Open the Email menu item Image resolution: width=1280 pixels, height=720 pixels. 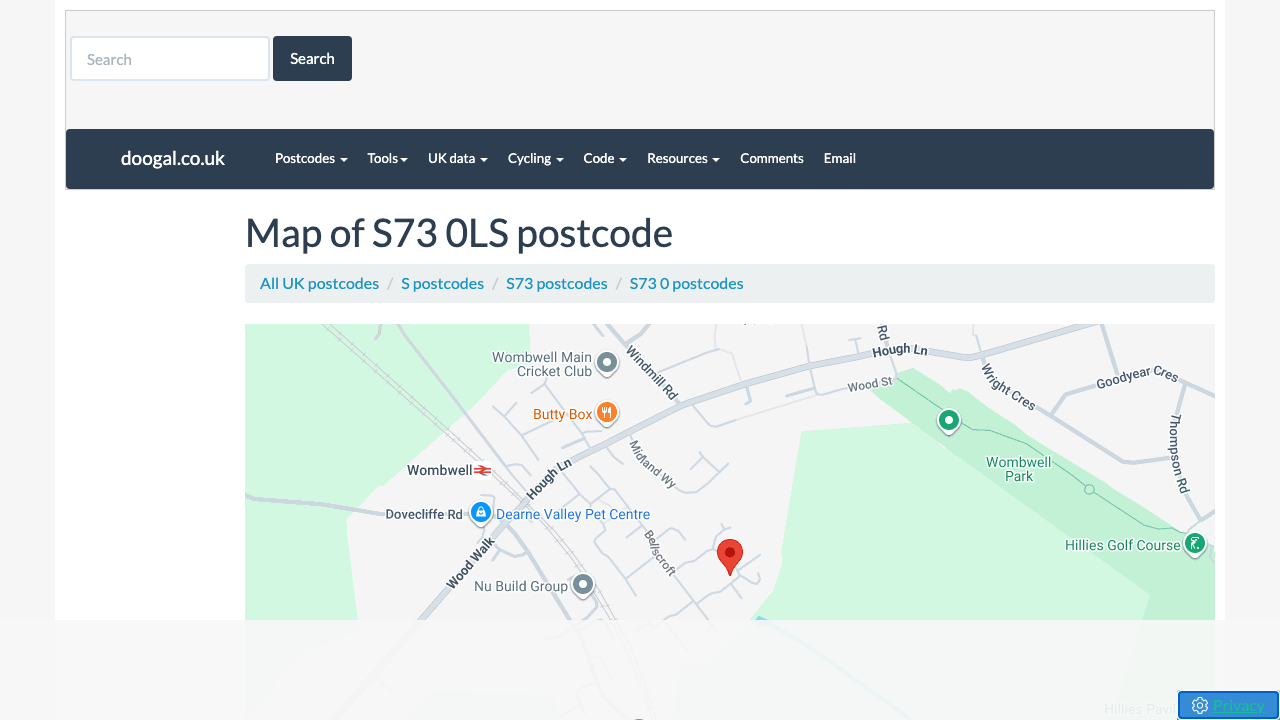(x=839, y=158)
